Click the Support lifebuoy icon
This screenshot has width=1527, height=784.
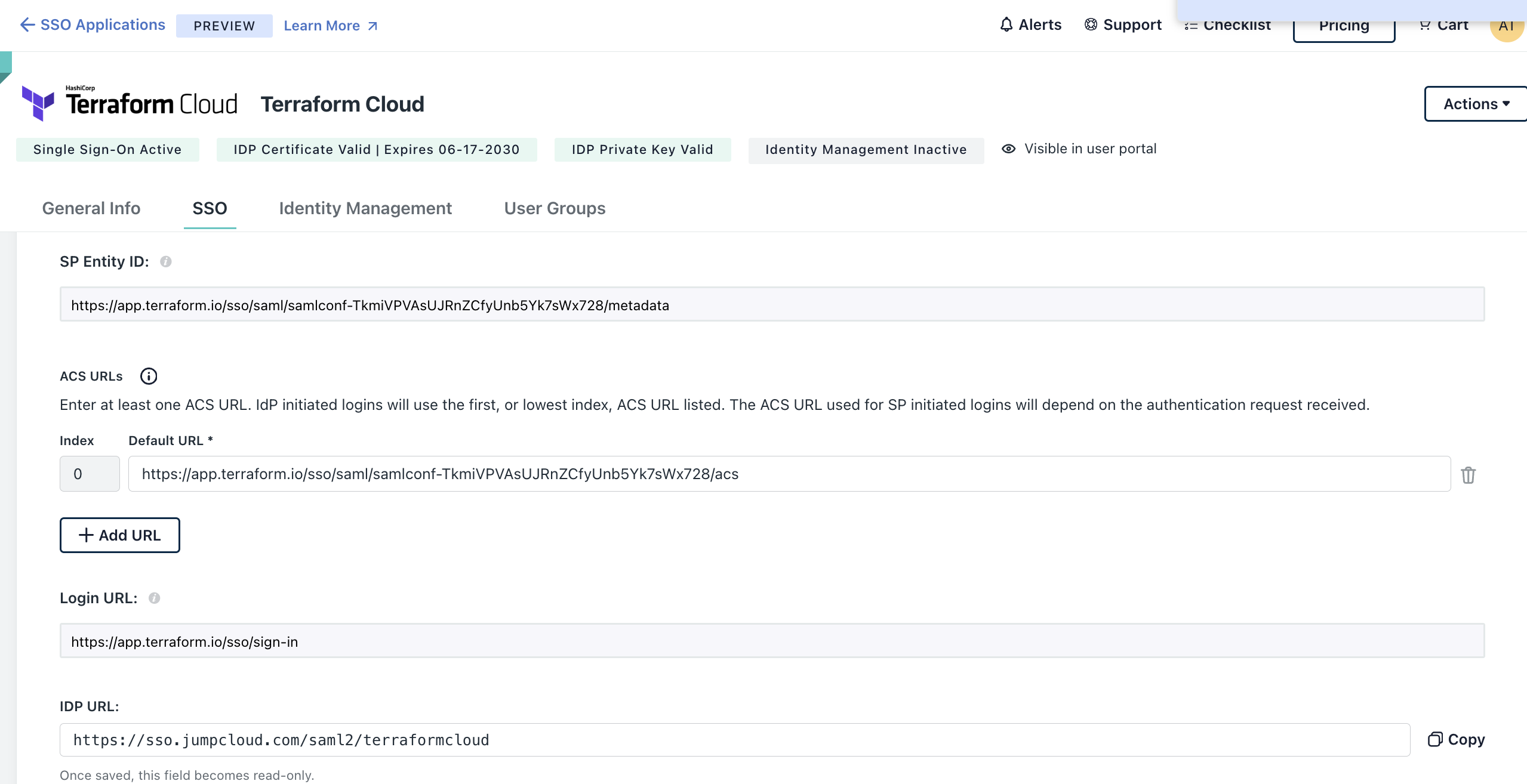tap(1091, 24)
